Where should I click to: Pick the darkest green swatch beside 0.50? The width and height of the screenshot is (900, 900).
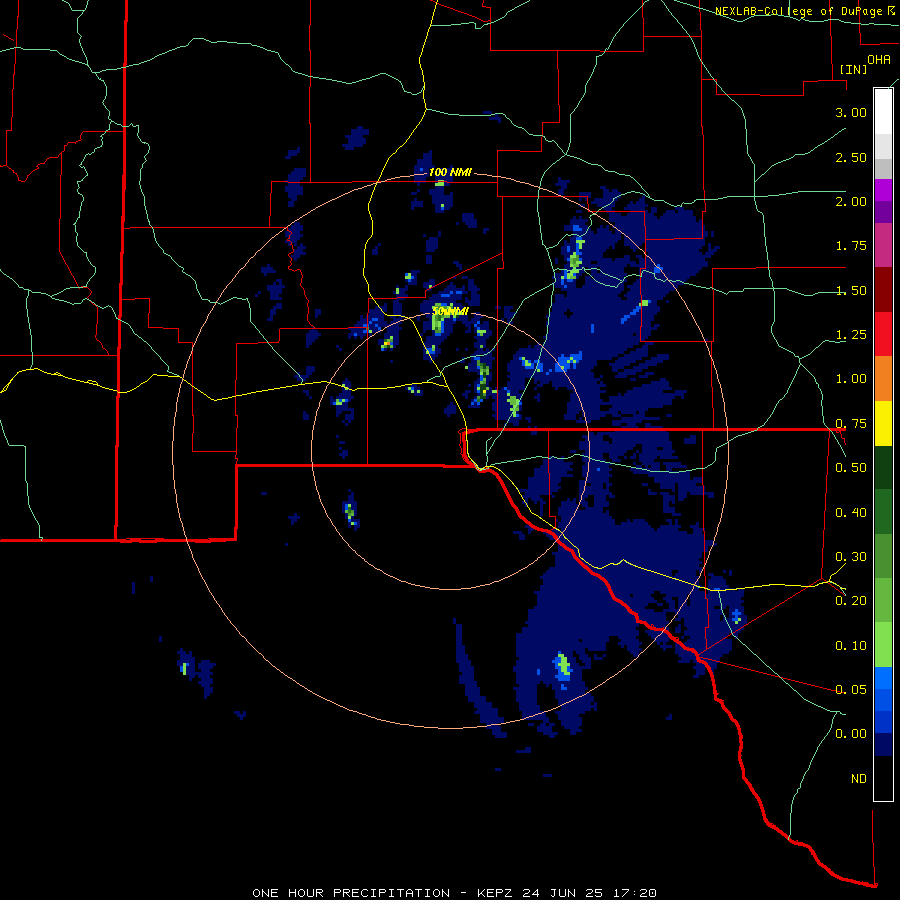pos(883,468)
